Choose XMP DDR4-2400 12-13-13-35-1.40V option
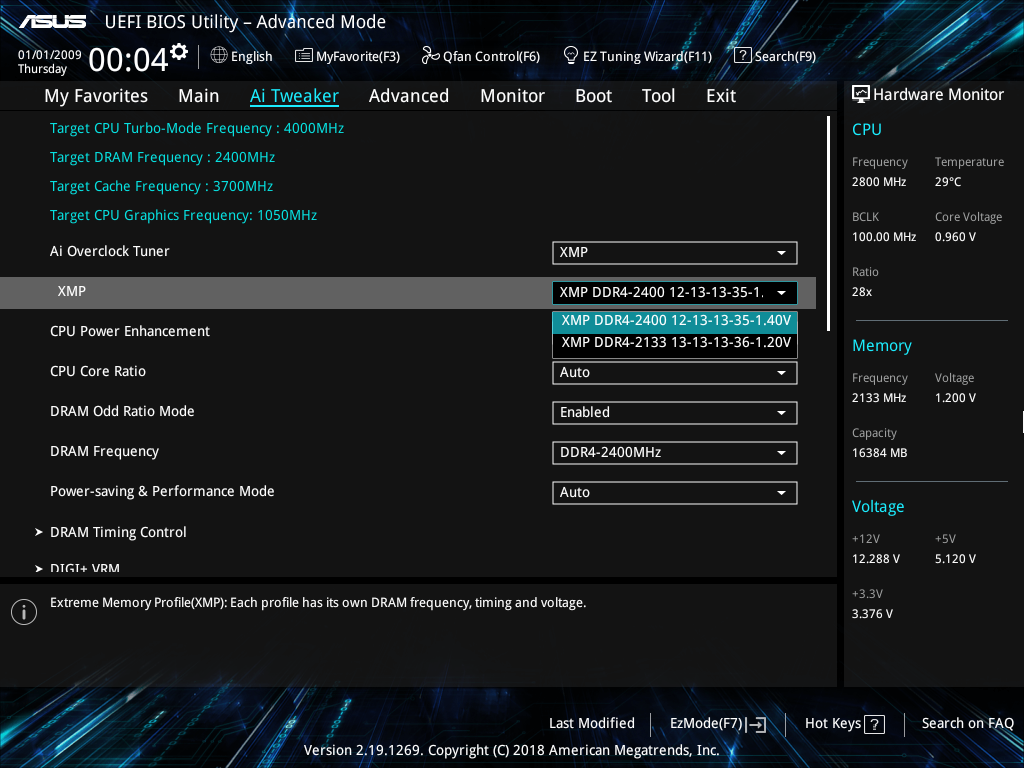Viewport: 1024px width, 768px height. (675, 321)
